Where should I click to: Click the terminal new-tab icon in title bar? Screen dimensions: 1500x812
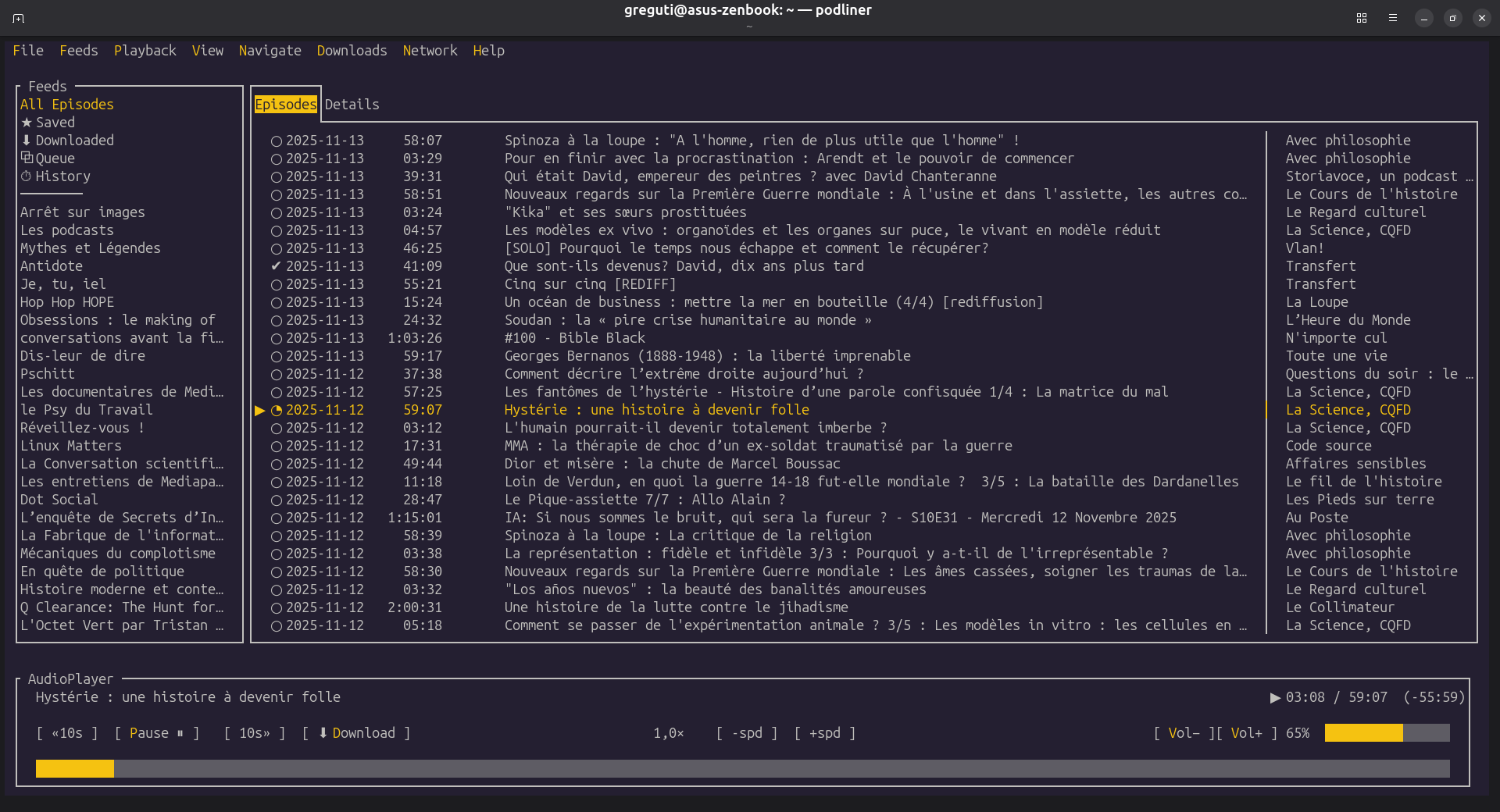(19, 18)
